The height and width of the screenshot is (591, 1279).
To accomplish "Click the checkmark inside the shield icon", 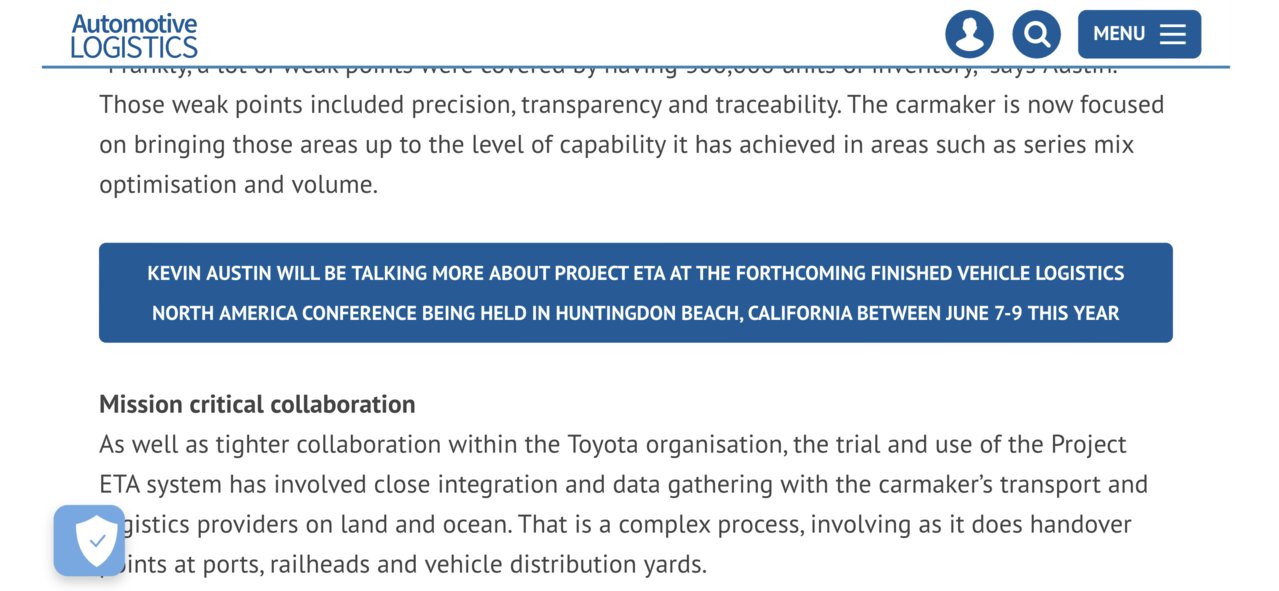I will [x=97, y=541].
